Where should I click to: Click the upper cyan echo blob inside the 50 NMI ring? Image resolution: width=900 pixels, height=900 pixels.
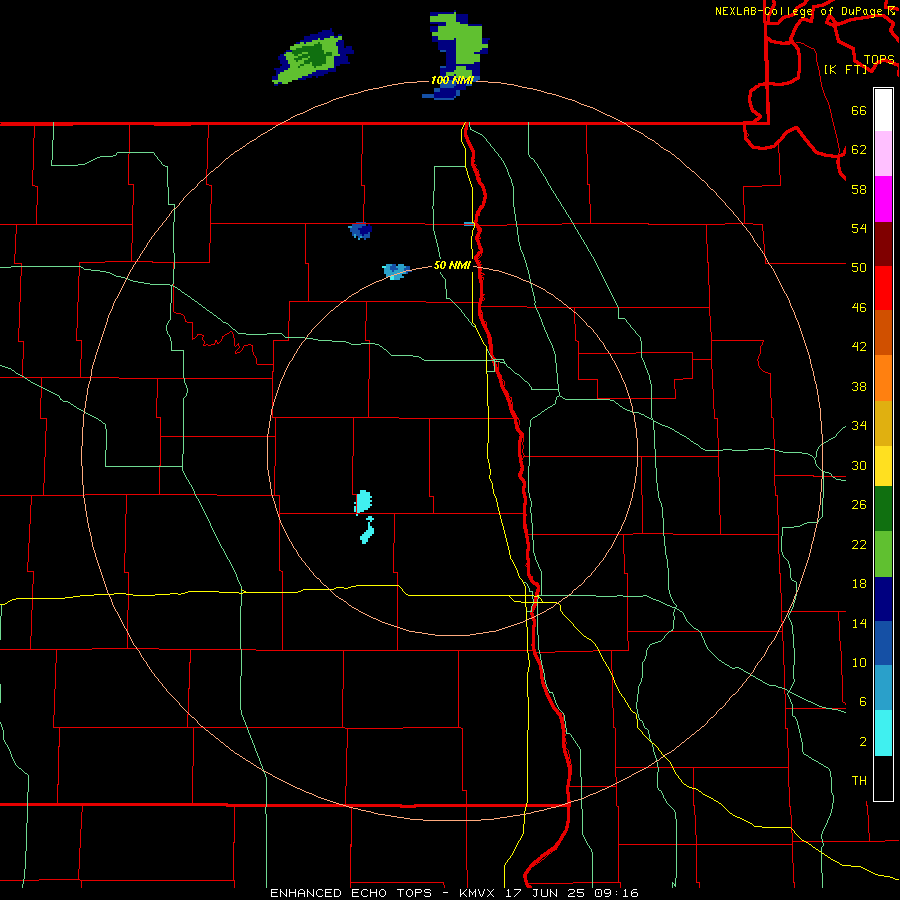point(363,502)
